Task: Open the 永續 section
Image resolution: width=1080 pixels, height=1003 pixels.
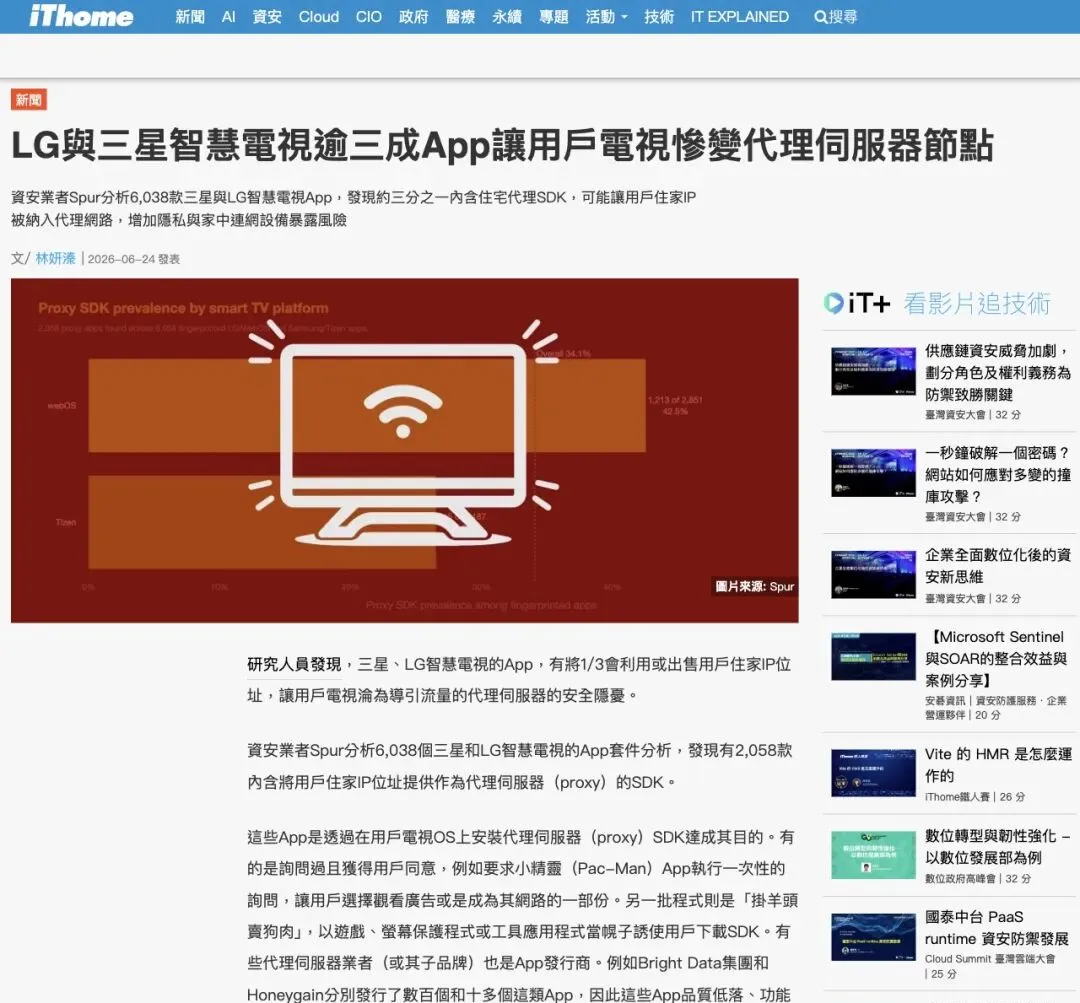Action: click(x=507, y=17)
